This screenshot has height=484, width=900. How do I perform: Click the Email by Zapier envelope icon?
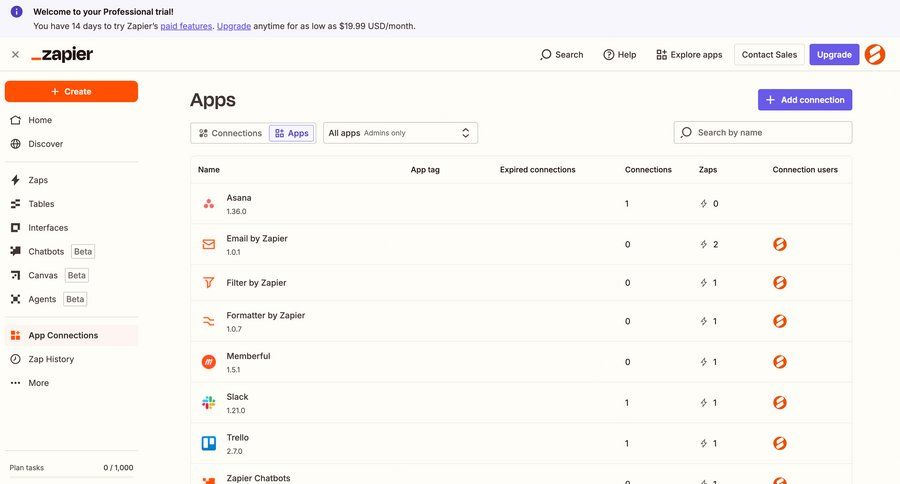tap(208, 245)
